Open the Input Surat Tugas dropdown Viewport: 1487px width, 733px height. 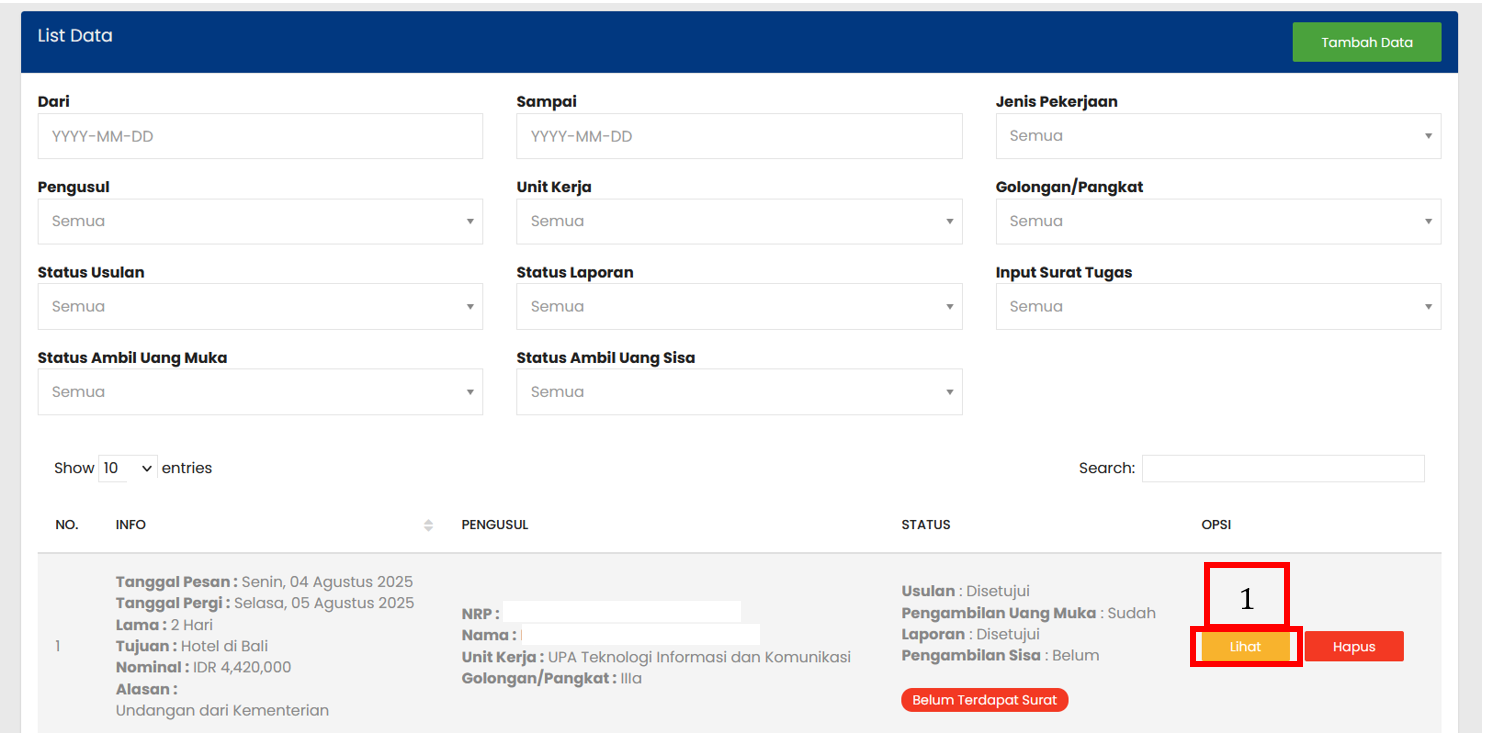pyautogui.click(x=1218, y=307)
